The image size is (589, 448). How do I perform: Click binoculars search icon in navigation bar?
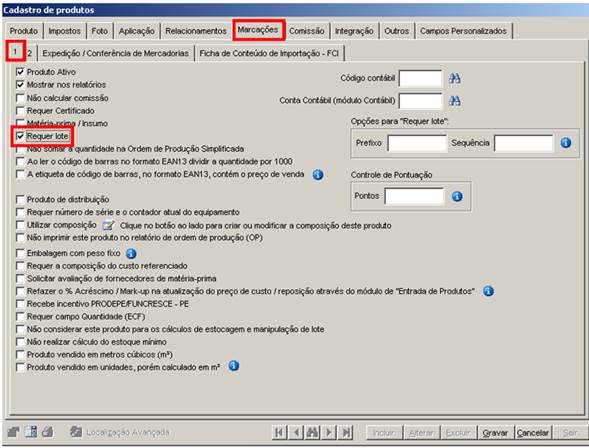(x=312, y=432)
